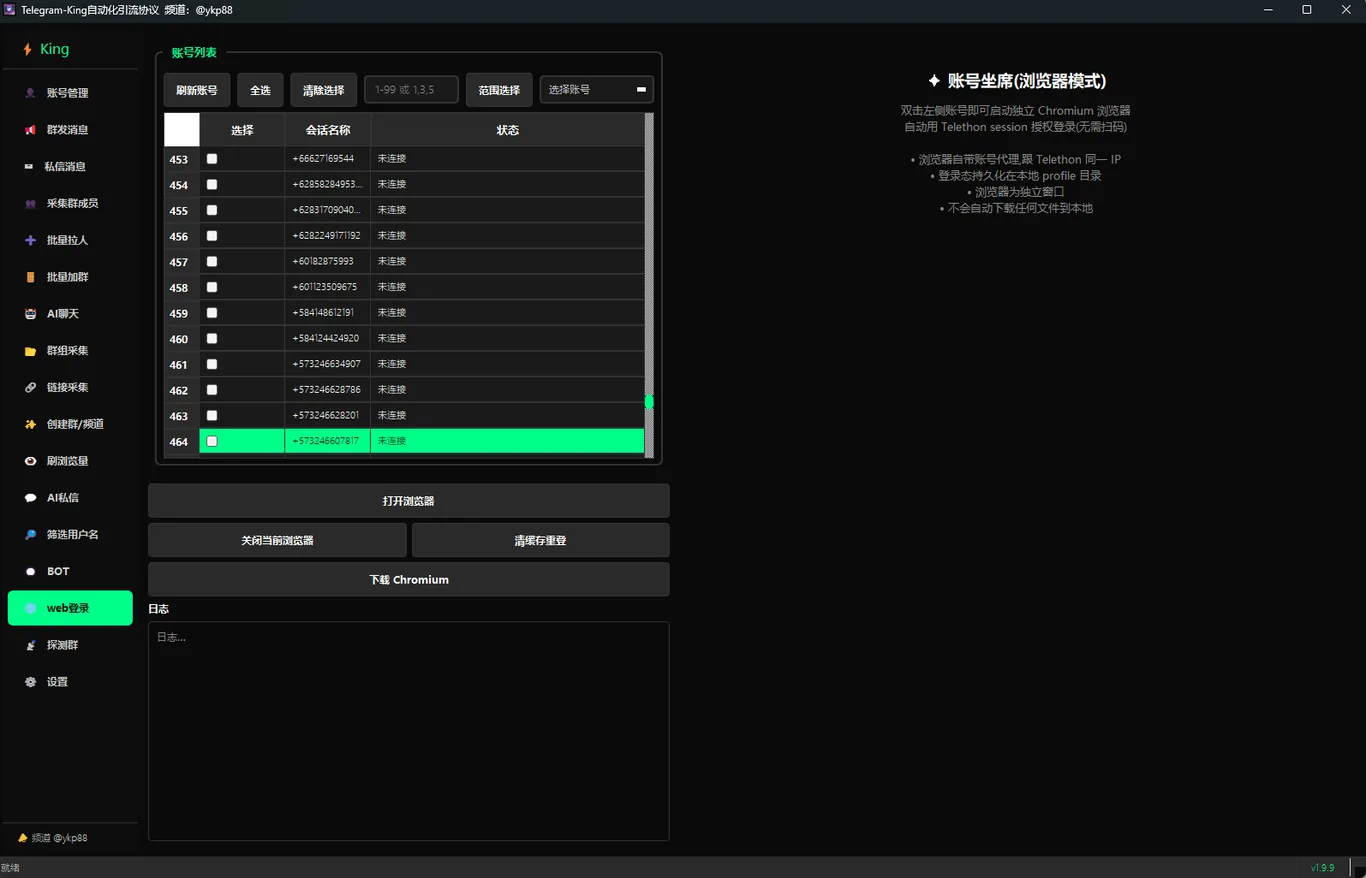Image resolution: width=1366 pixels, height=878 pixels.
Task: Click the 关闭当前浏览器 button
Action: pyautogui.click(x=277, y=540)
